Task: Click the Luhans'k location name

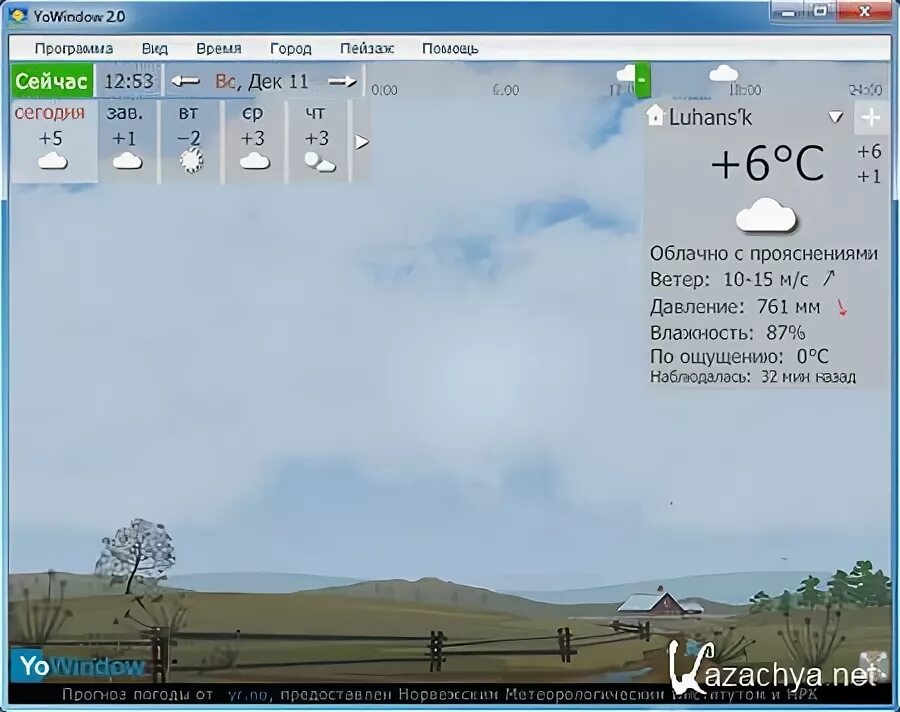Action: 711,117
